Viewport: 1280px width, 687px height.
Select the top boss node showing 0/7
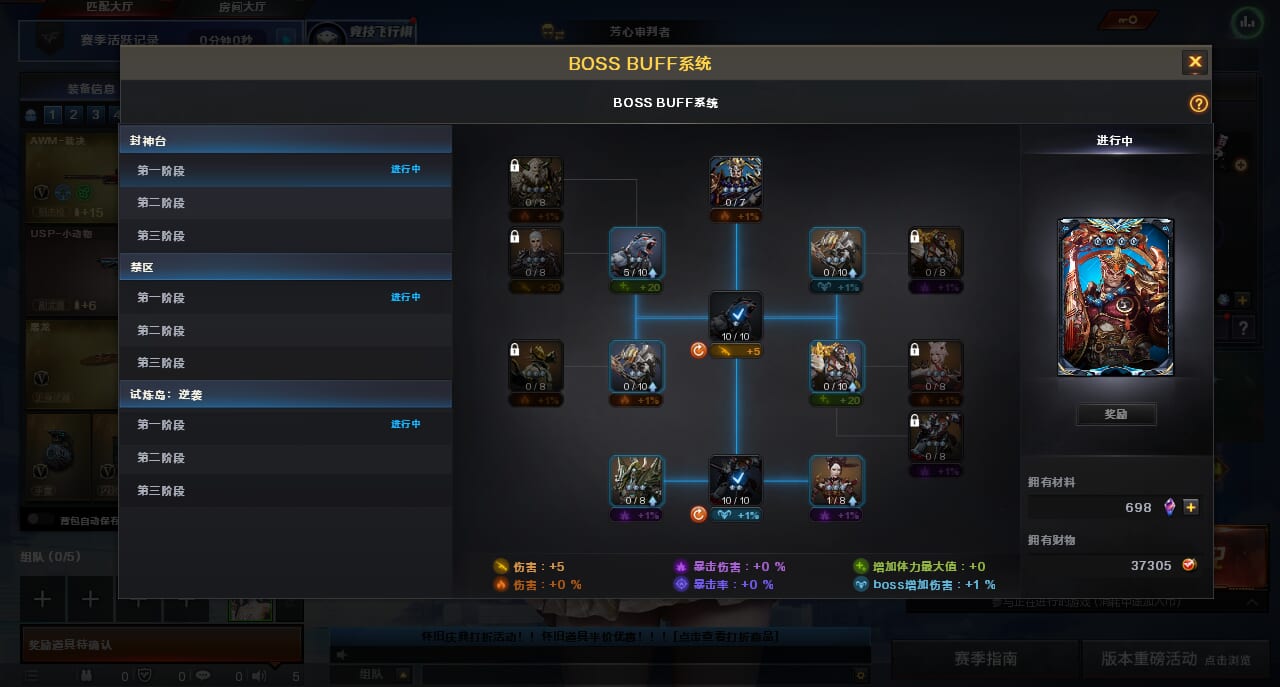click(736, 183)
